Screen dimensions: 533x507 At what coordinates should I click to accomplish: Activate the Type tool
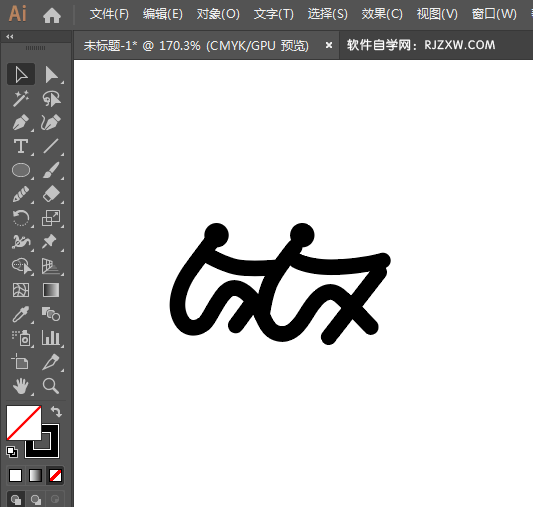[21, 146]
